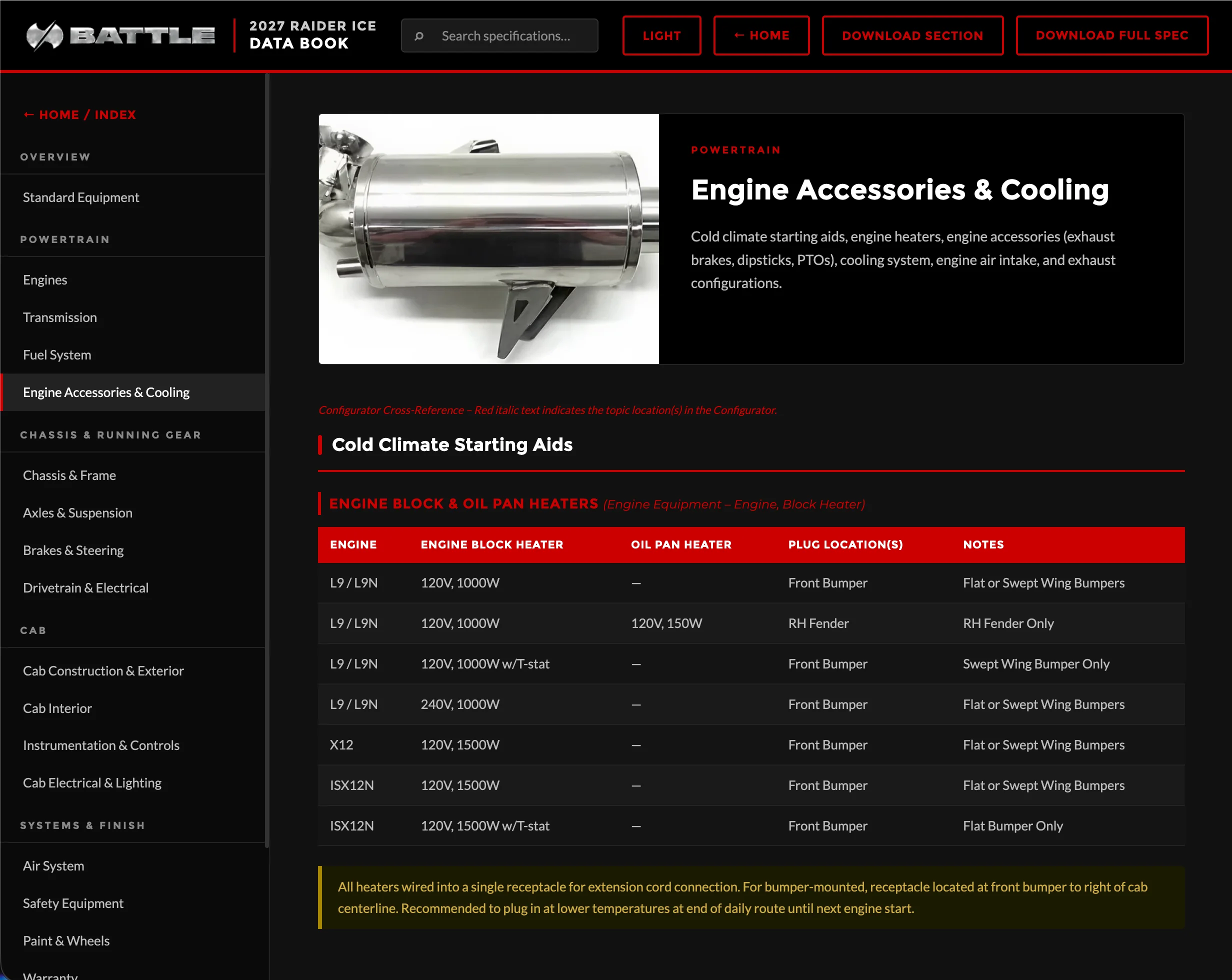Select Fuel System sidebar item
Screen dimensions: 1232x980
[132, 355]
